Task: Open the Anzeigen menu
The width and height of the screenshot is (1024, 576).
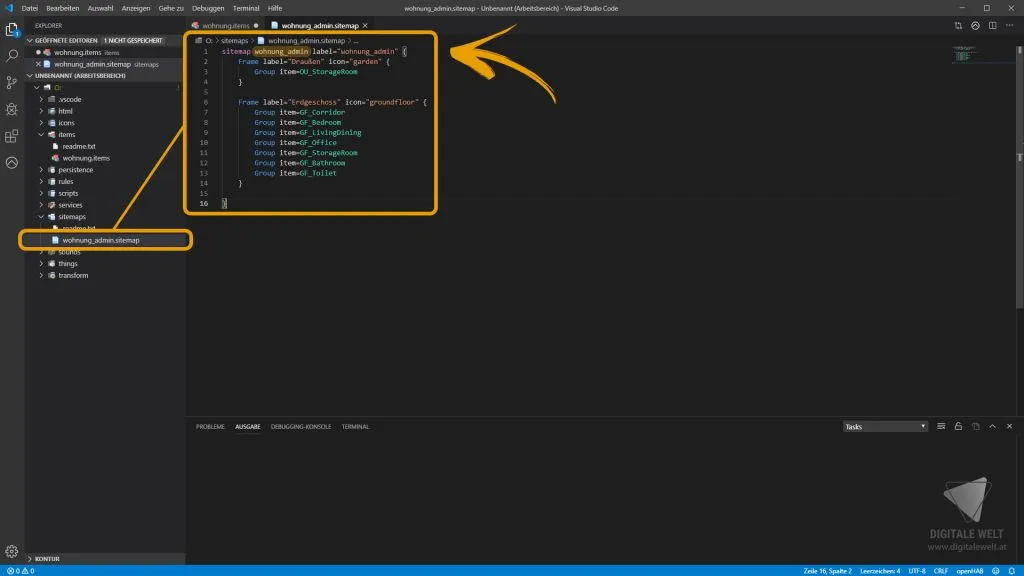Action: click(135, 8)
